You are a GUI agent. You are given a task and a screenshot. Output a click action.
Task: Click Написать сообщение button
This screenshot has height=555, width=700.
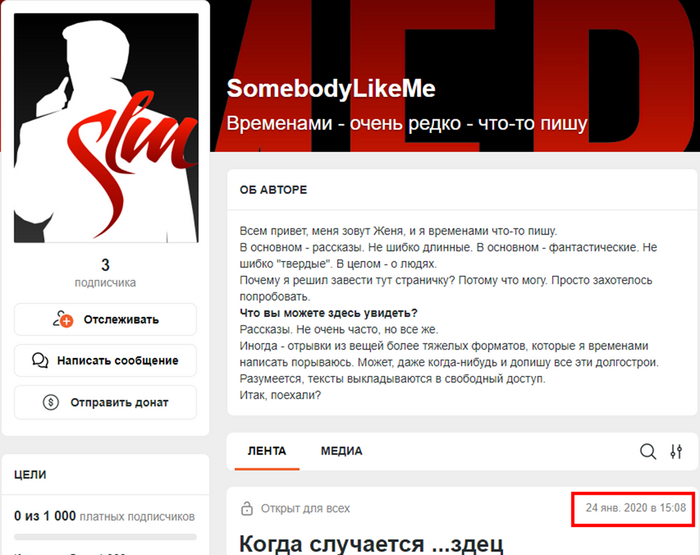tap(105, 360)
